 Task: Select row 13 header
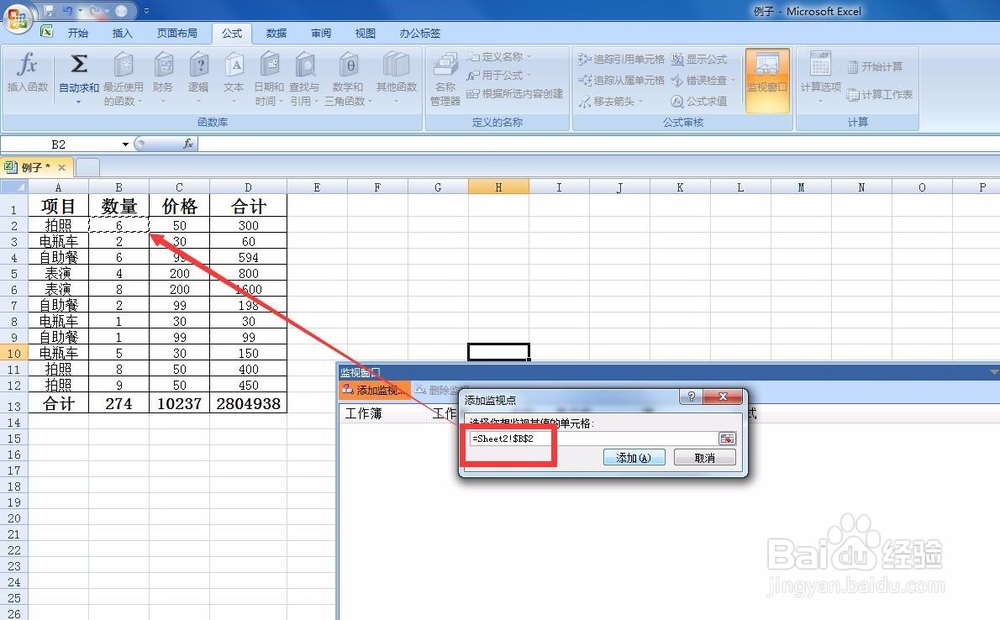14,404
